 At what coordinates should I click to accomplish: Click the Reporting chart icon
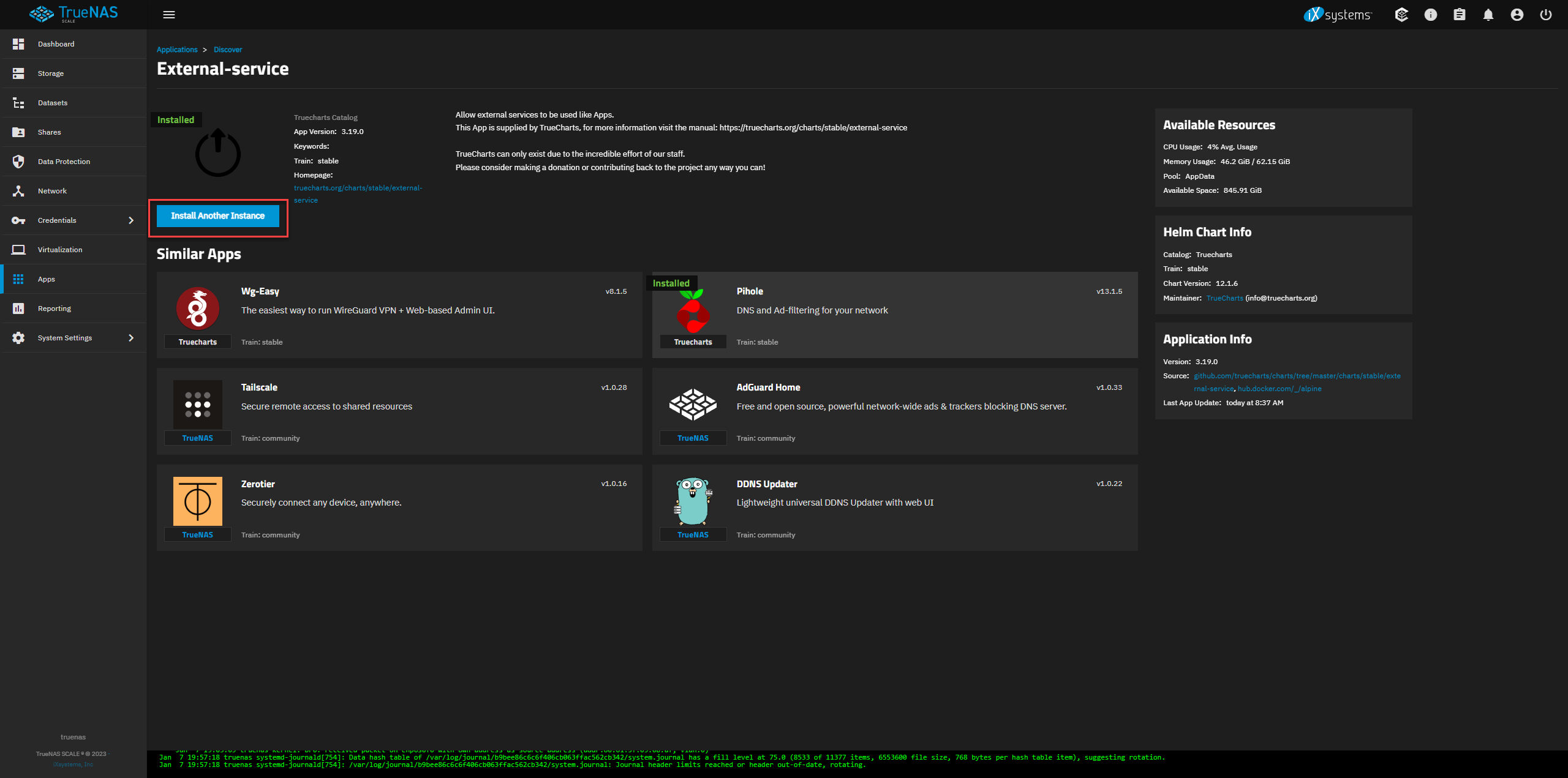[x=18, y=309]
